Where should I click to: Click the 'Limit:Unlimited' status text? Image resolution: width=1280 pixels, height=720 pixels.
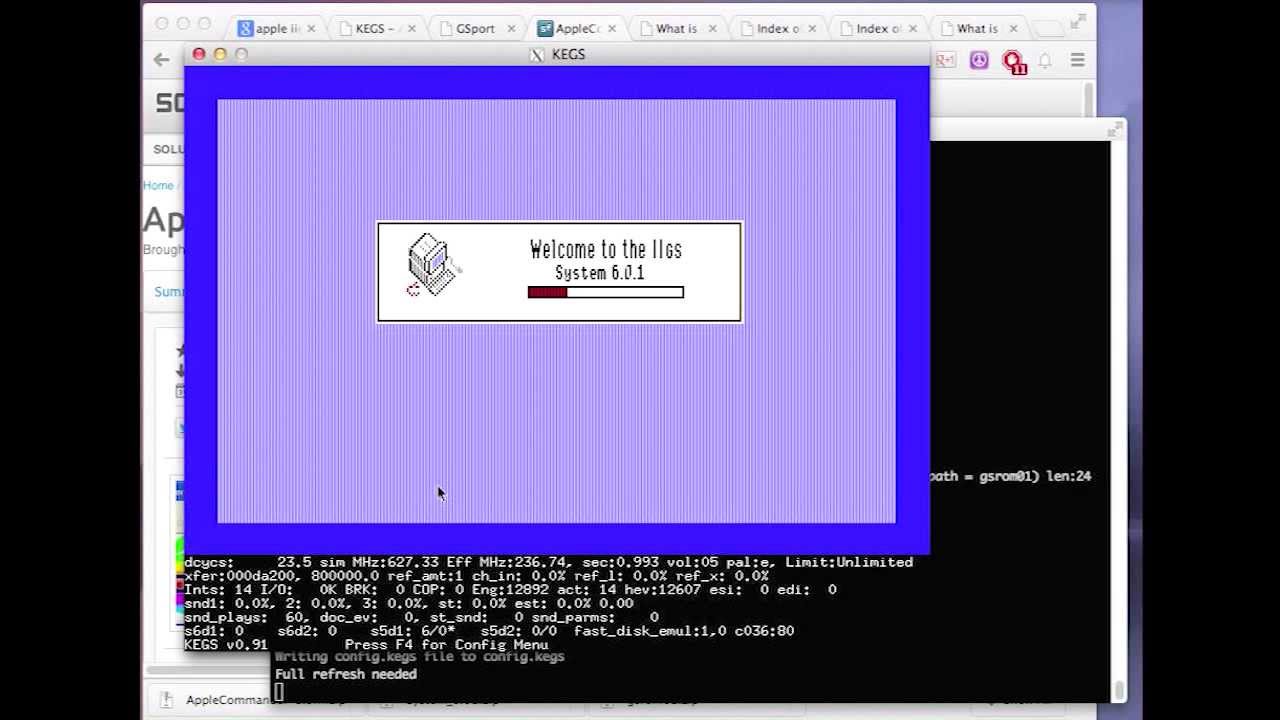click(849, 562)
